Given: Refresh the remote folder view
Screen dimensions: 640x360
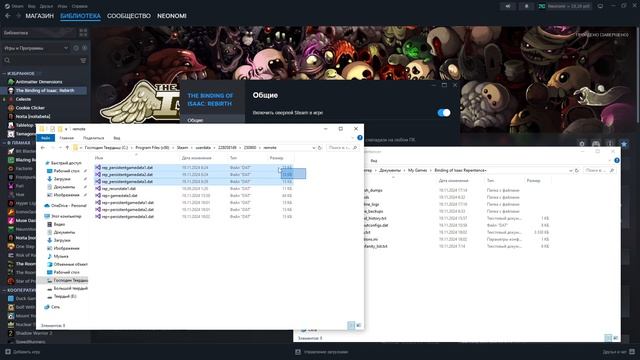Looking at the screenshot, I should click(320, 148).
